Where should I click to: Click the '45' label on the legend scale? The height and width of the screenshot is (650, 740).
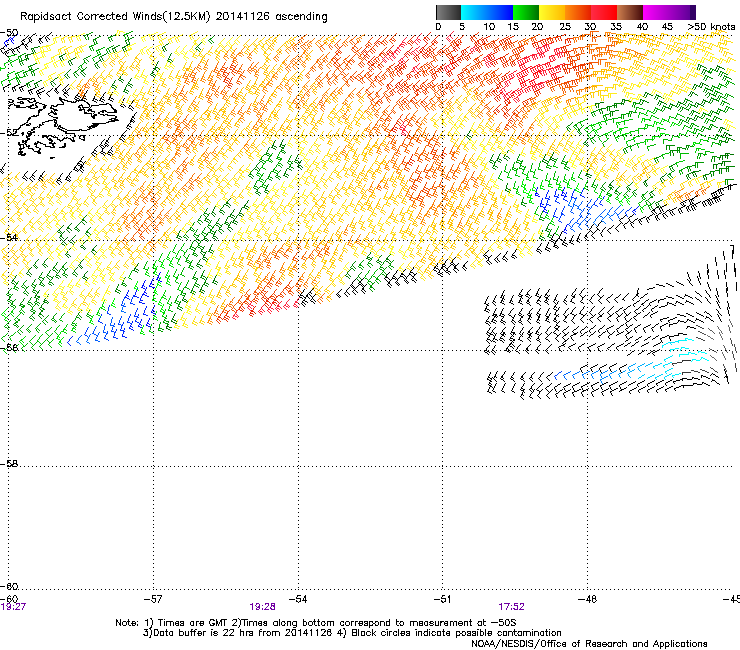(x=667, y=27)
